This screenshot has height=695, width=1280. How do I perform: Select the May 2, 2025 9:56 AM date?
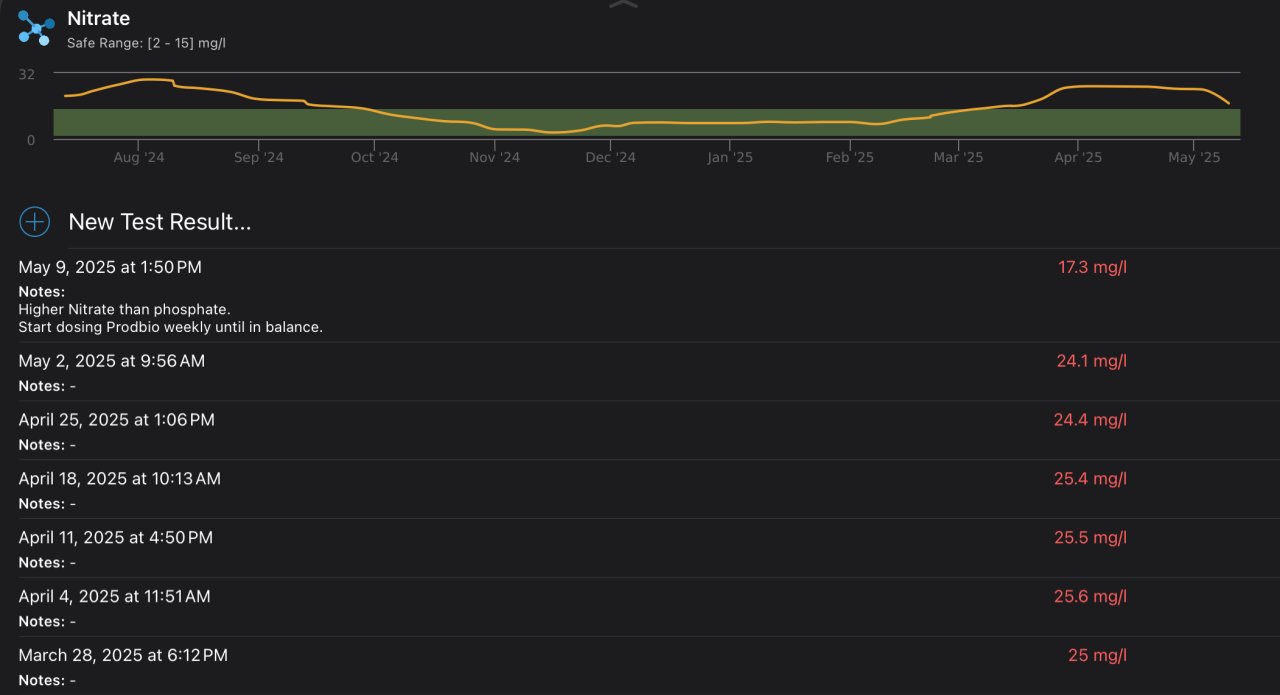111,361
